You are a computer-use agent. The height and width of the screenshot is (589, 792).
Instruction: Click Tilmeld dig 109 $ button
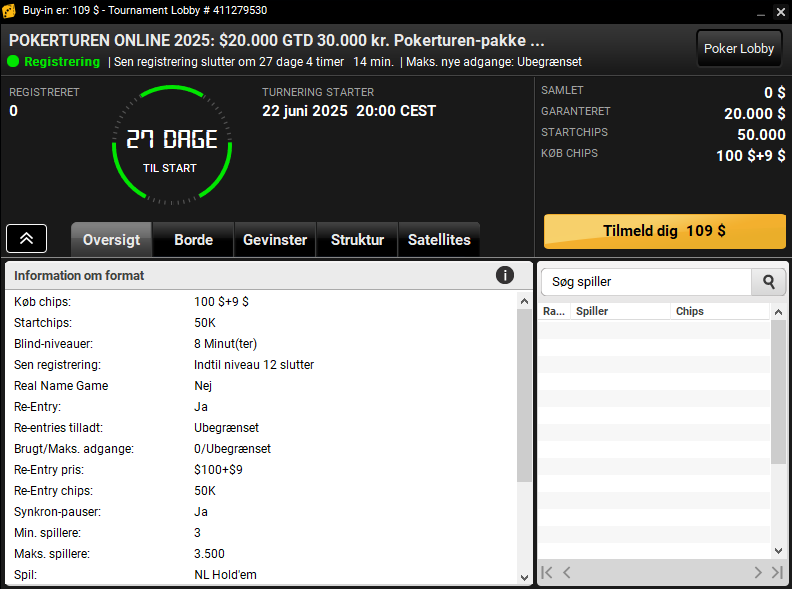coord(665,231)
